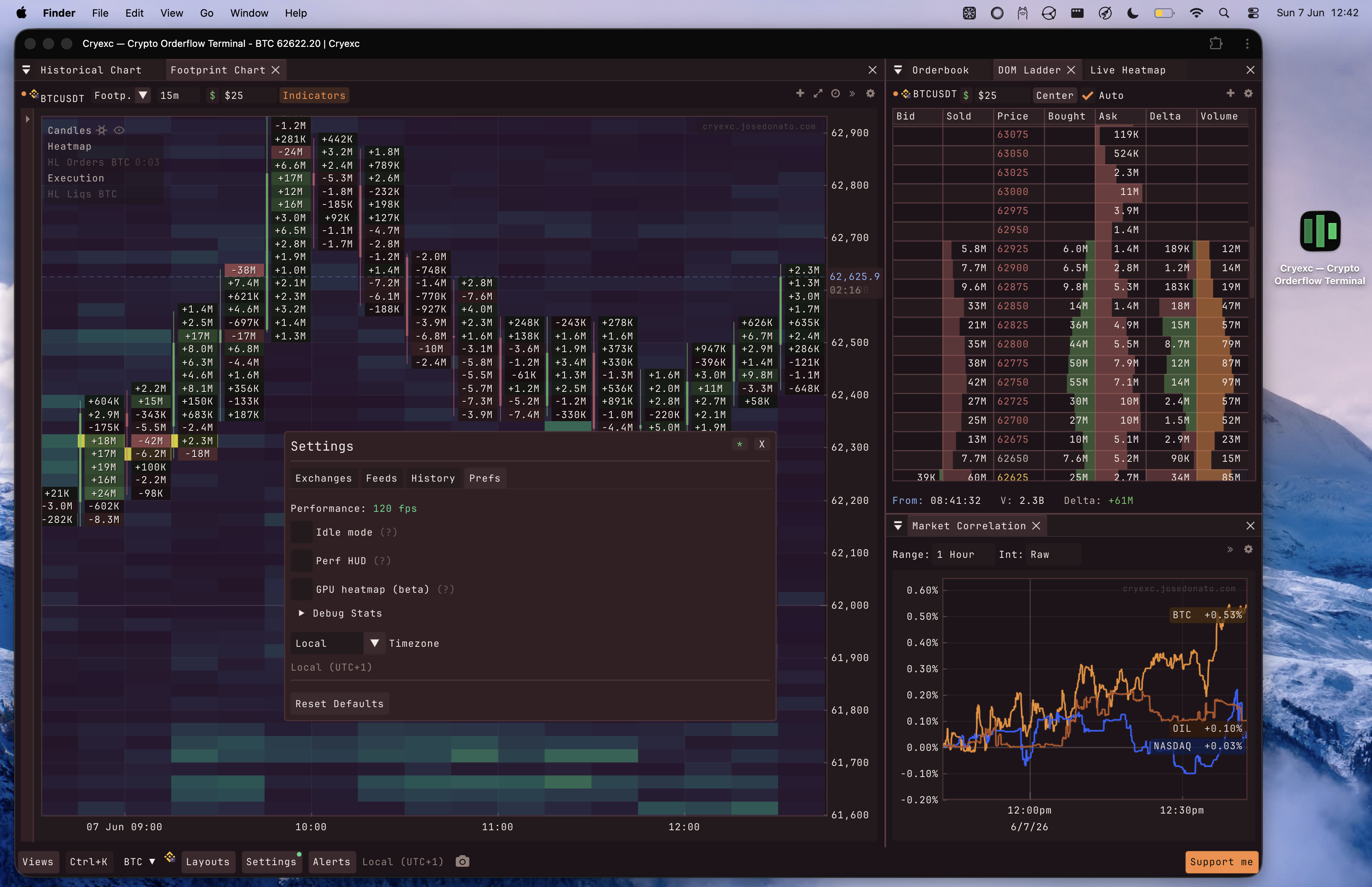This screenshot has width=1372, height=887.
Task: Click the Wi-Fi icon in the menu bar
Action: click(x=1196, y=13)
